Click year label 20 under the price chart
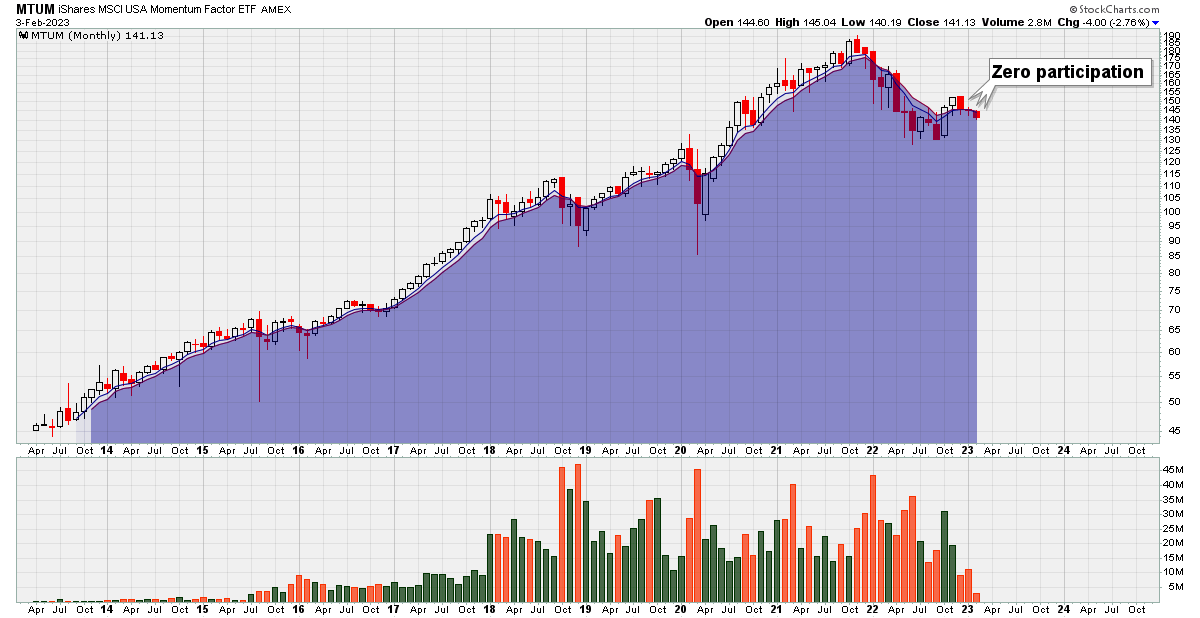The image size is (1200, 618). click(680, 451)
